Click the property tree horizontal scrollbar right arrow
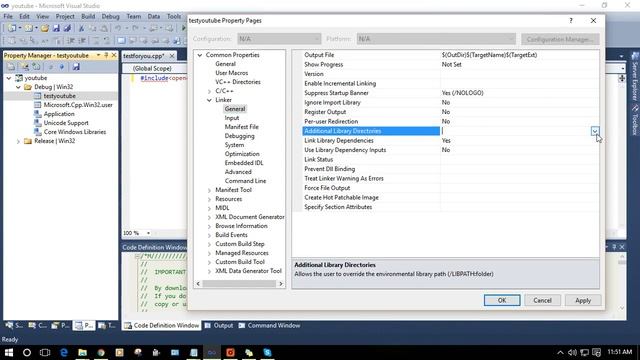Image resolution: width=640 pixels, height=360 pixels. point(280,284)
